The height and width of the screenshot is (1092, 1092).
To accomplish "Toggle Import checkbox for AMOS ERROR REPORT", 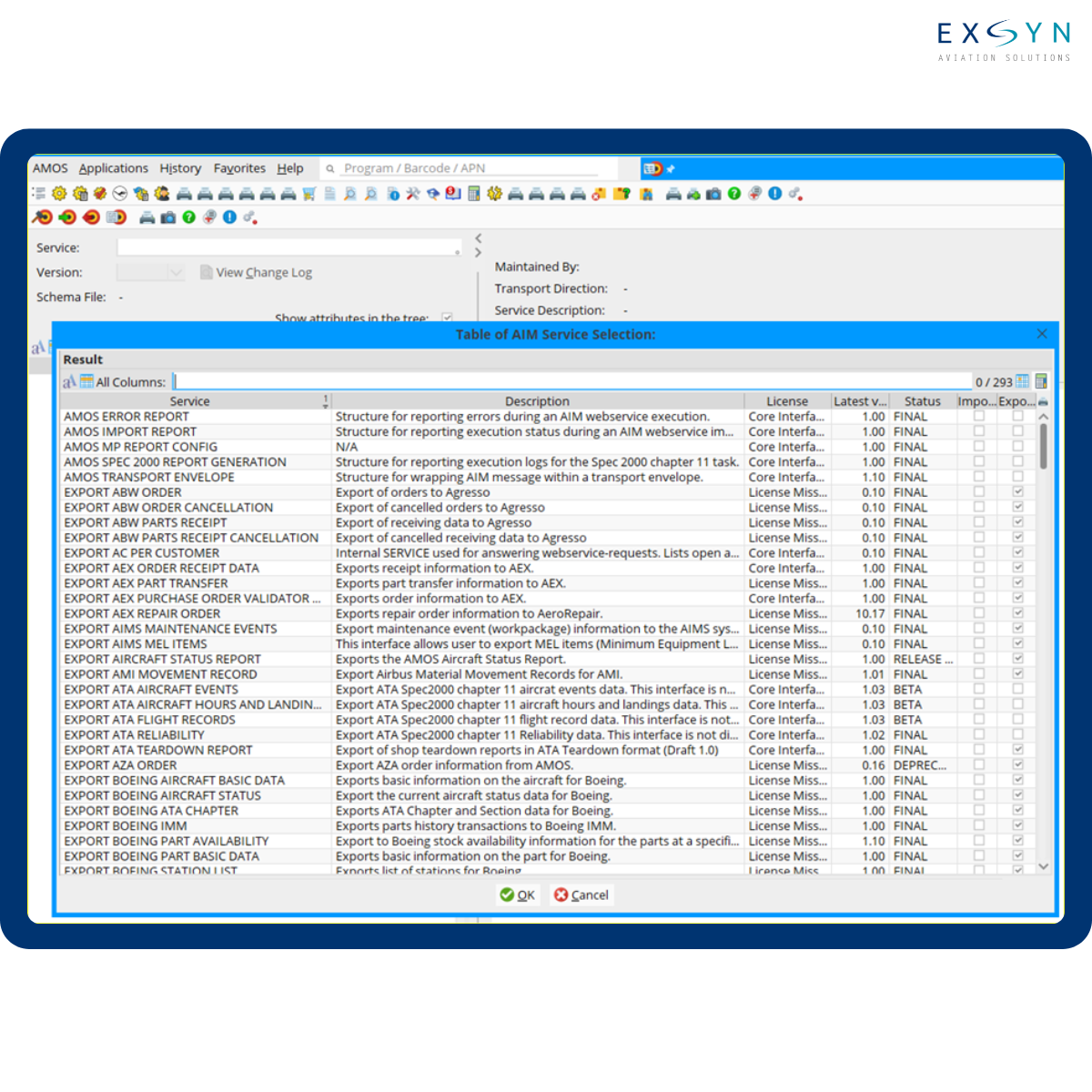I will point(979,416).
